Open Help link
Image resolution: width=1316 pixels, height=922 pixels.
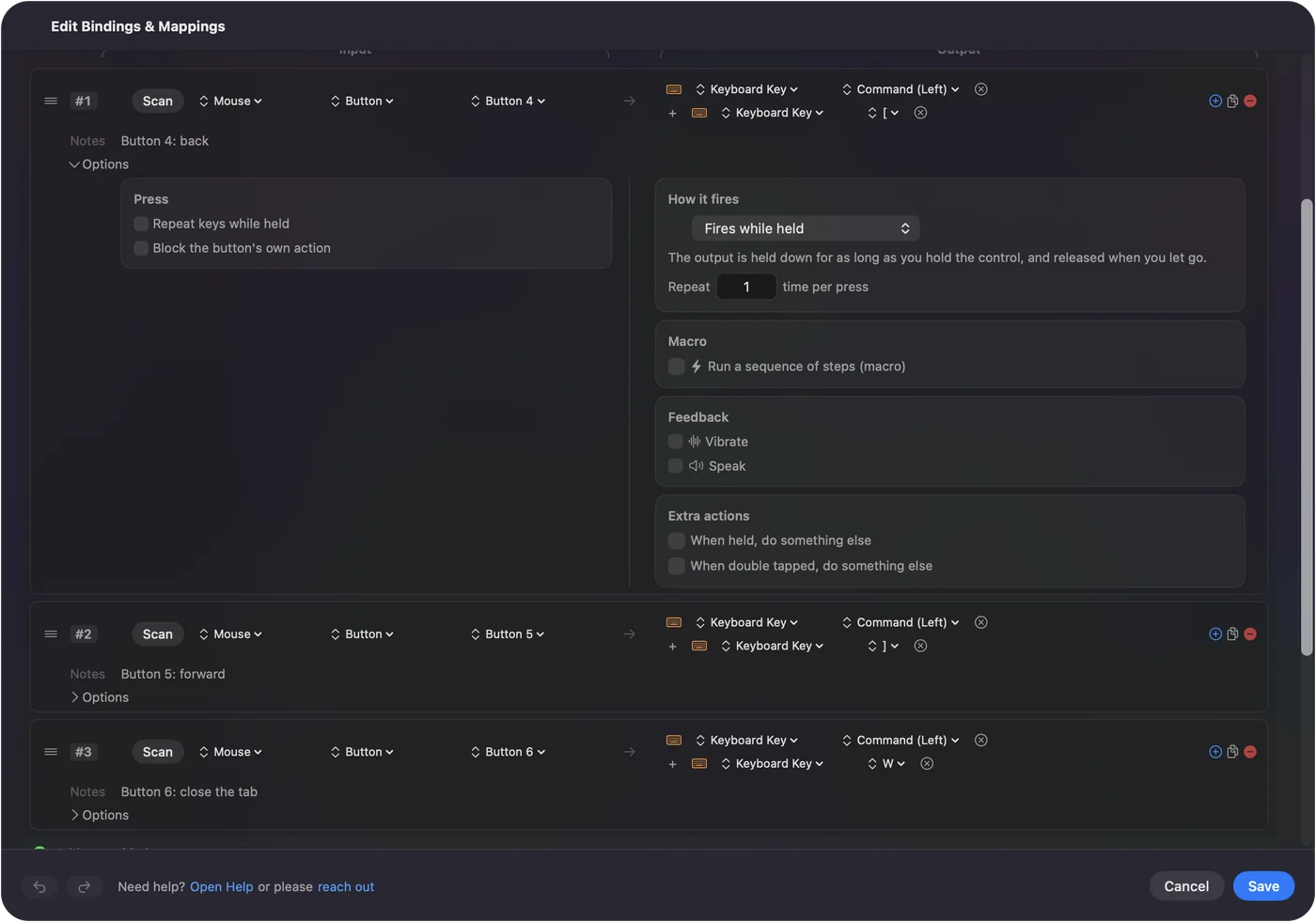(222, 887)
